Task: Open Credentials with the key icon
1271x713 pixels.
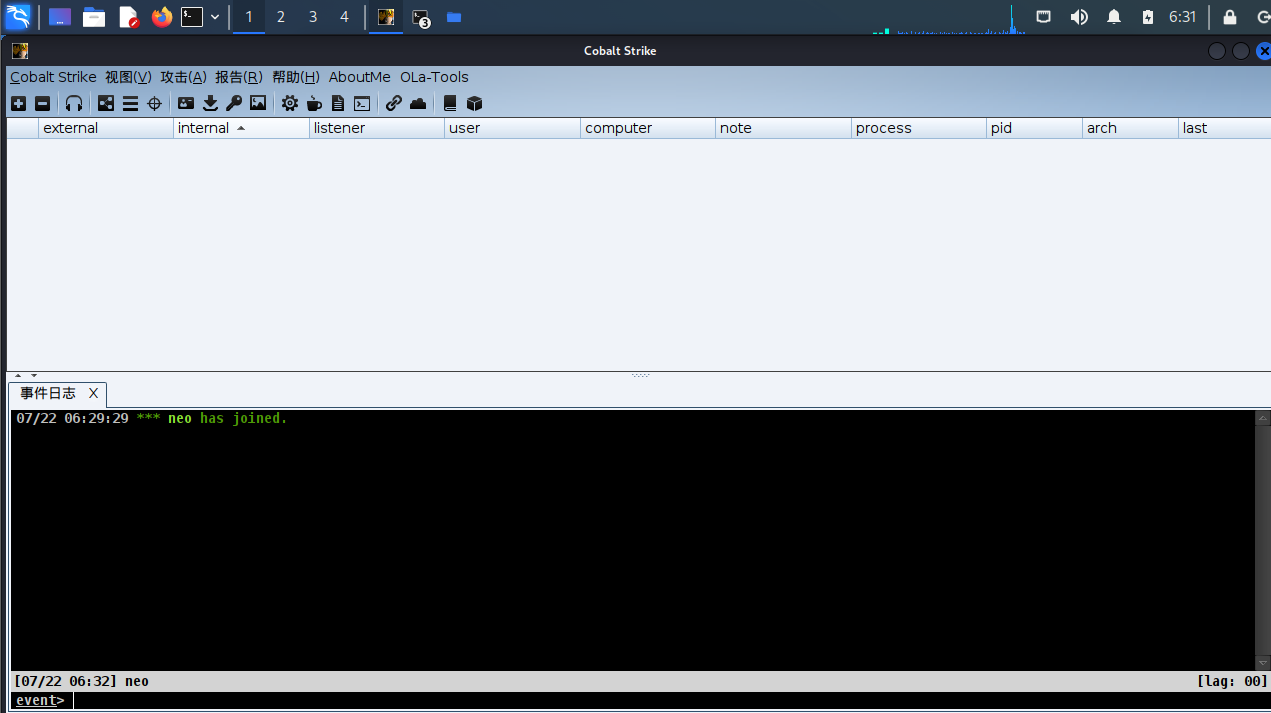Action: [x=234, y=103]
